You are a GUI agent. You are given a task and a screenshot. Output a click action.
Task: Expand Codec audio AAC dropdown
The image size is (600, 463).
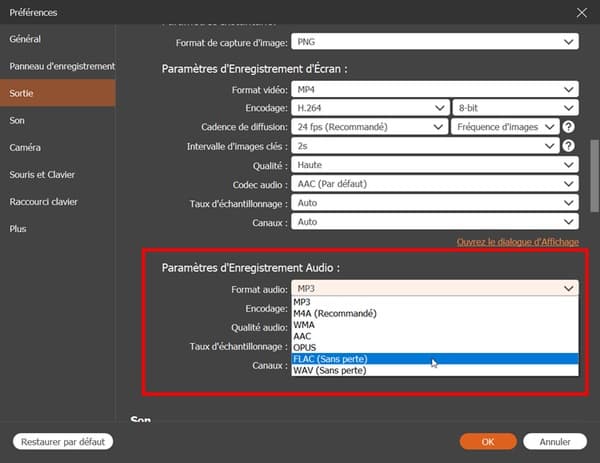point(435,184)
